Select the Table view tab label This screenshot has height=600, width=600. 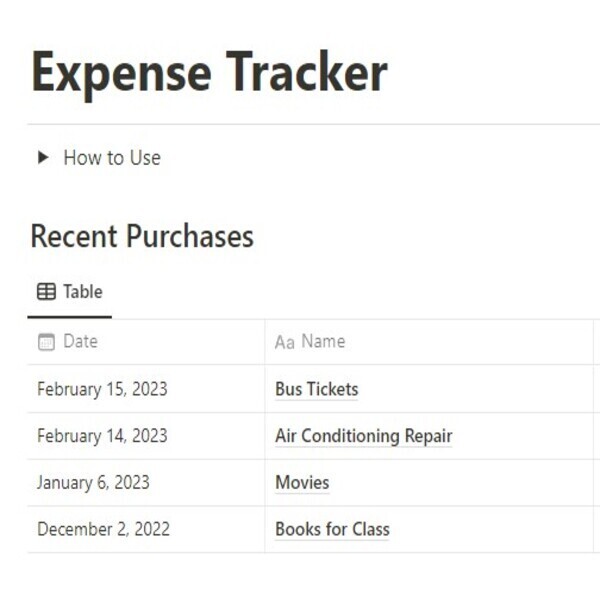click(x=82, y=292)
